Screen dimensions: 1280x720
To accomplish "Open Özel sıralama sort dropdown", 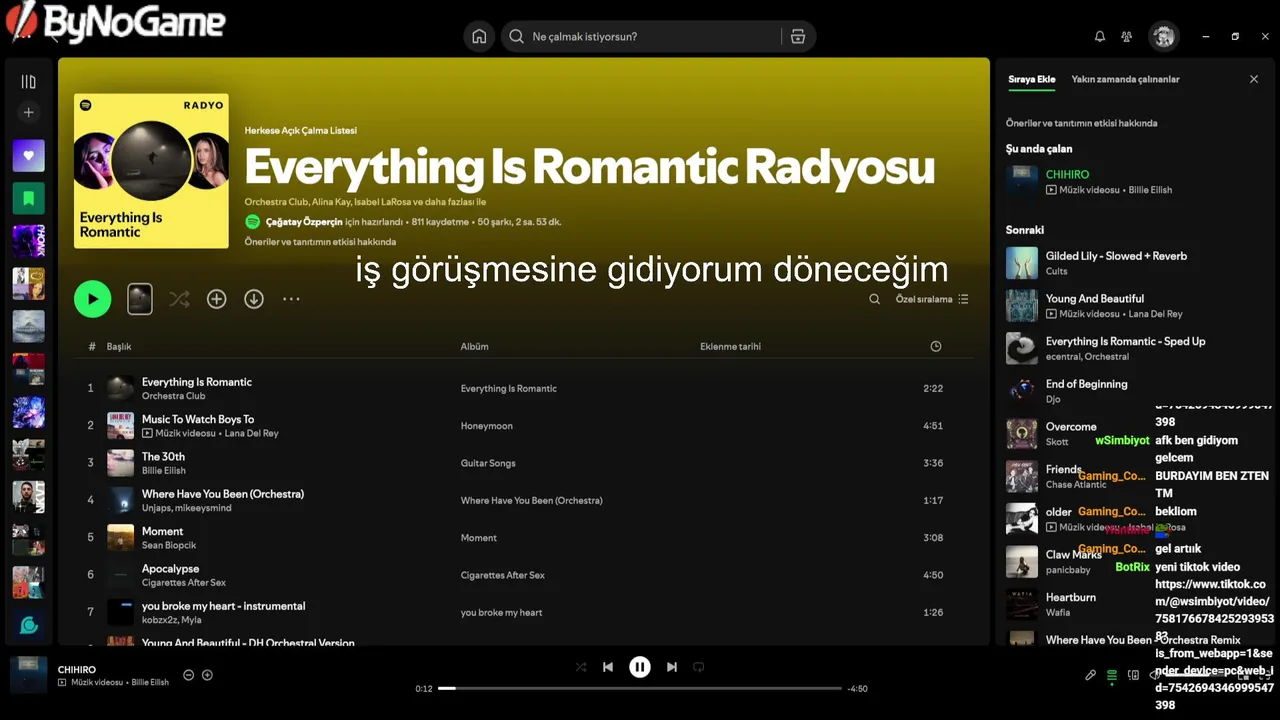I will coord(932,299).
